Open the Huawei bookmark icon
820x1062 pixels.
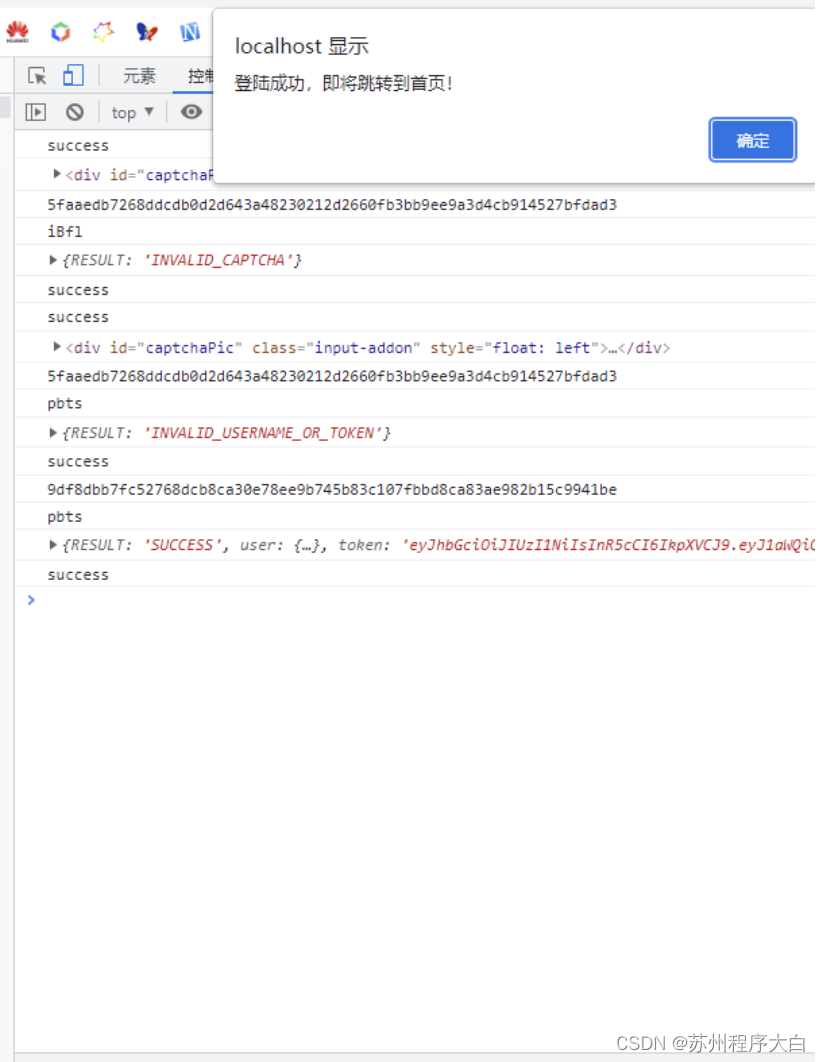coord(18,32)
